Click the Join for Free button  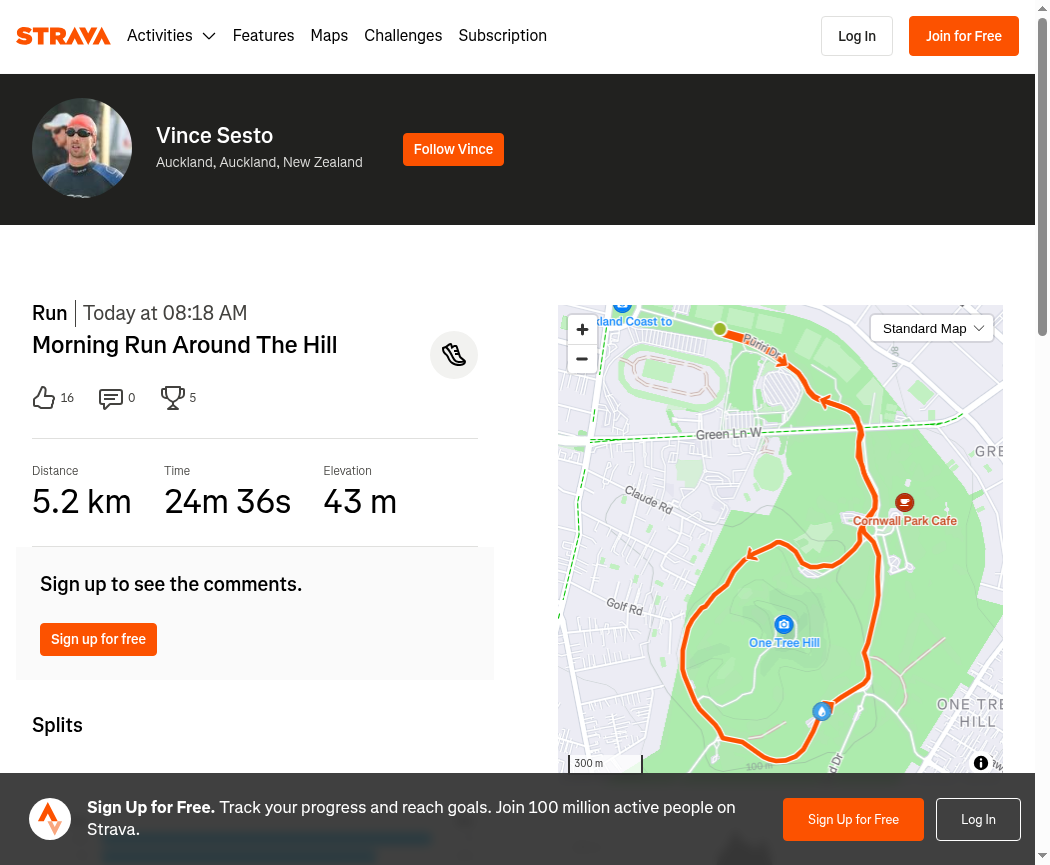pos(964,36)
